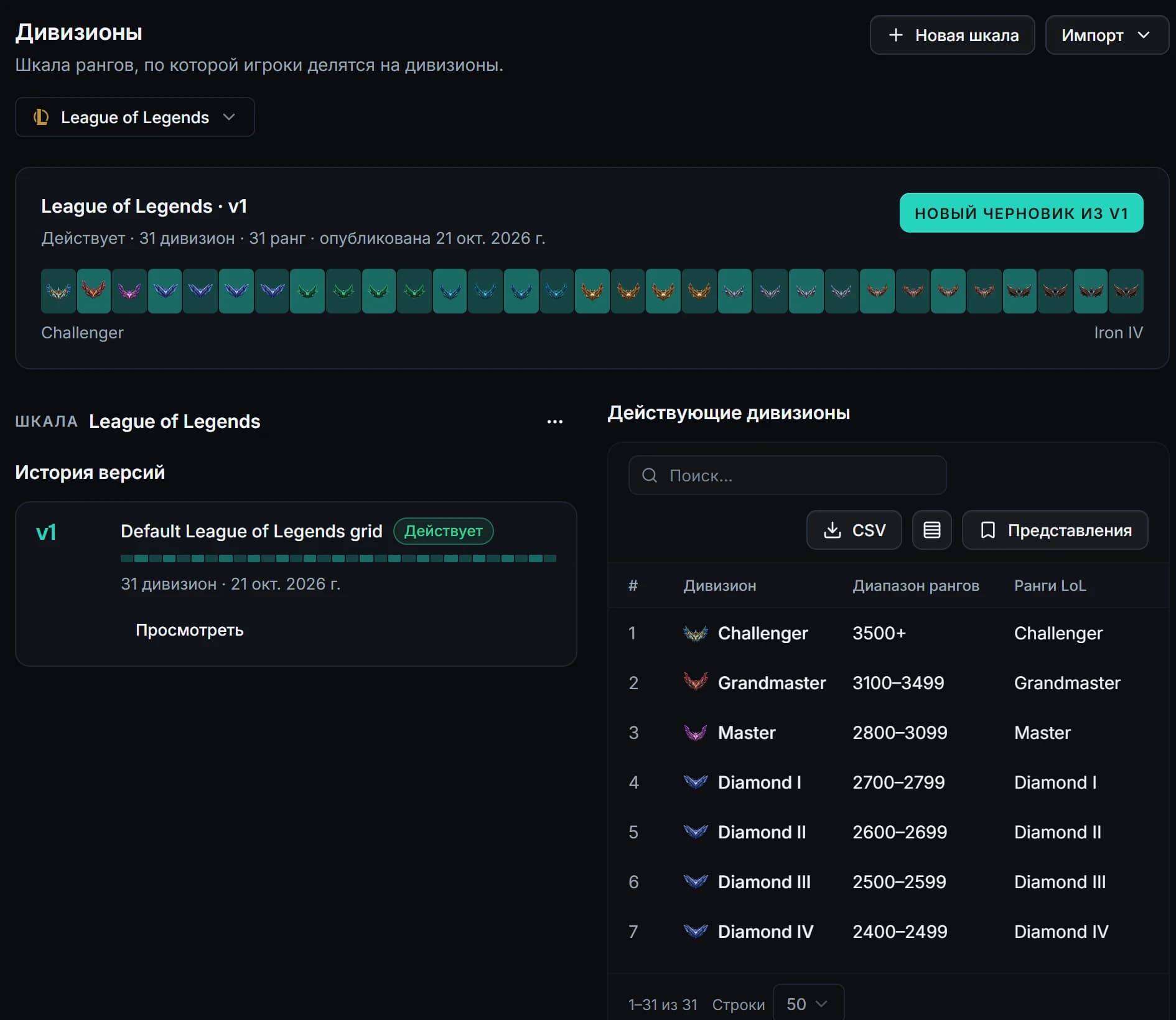Select the Grandmaster table row
The width and height of the screenshot is (1176, 1020).
click(888, 683)
